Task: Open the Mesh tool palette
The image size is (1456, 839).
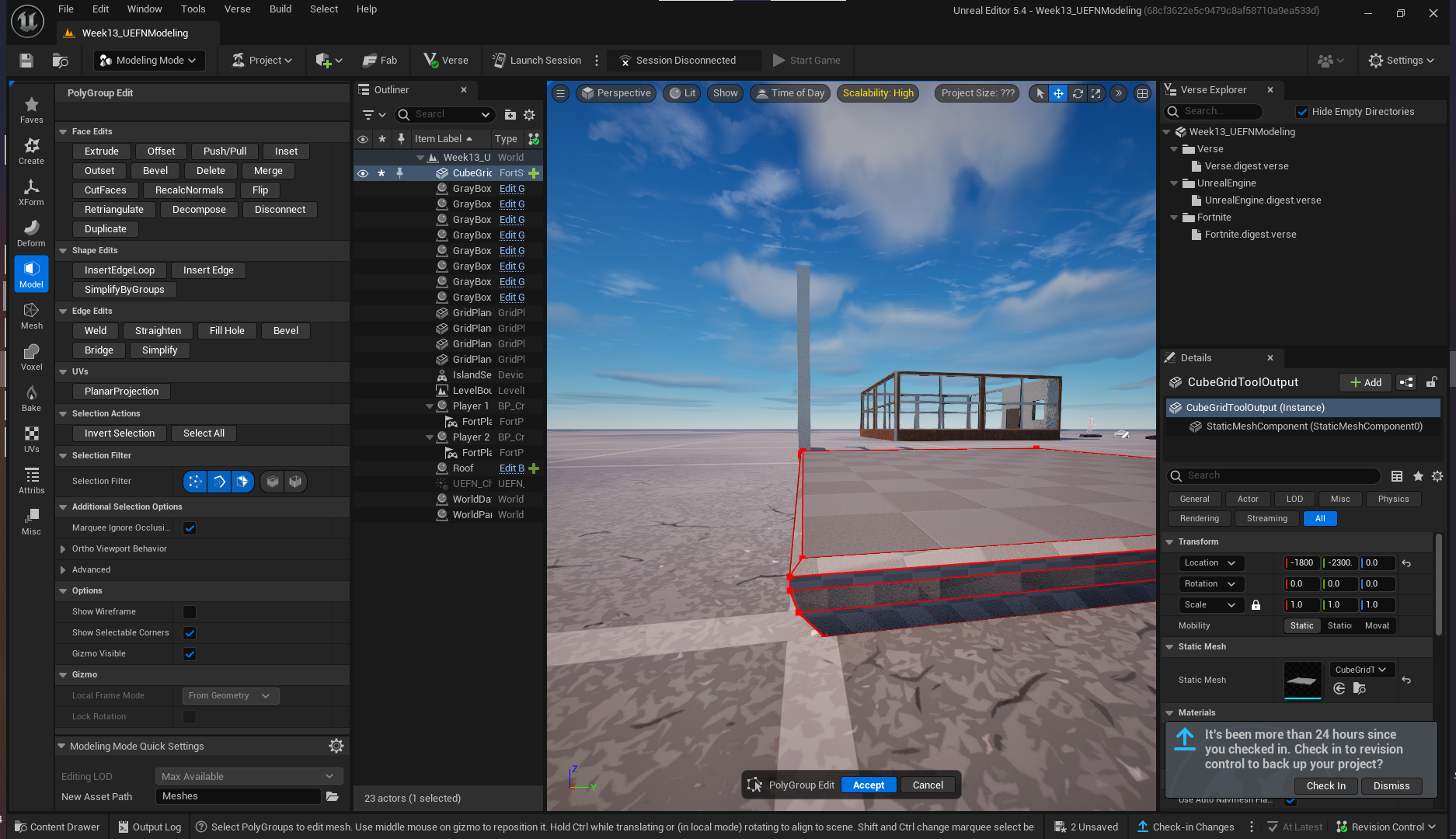Action: (x=31, y=315)
